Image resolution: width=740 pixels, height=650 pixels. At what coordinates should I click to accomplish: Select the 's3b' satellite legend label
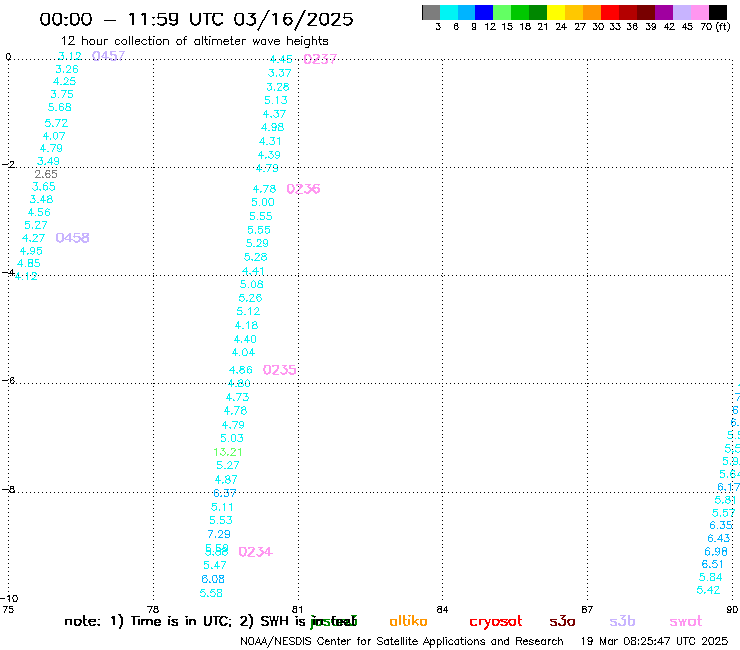622,621
